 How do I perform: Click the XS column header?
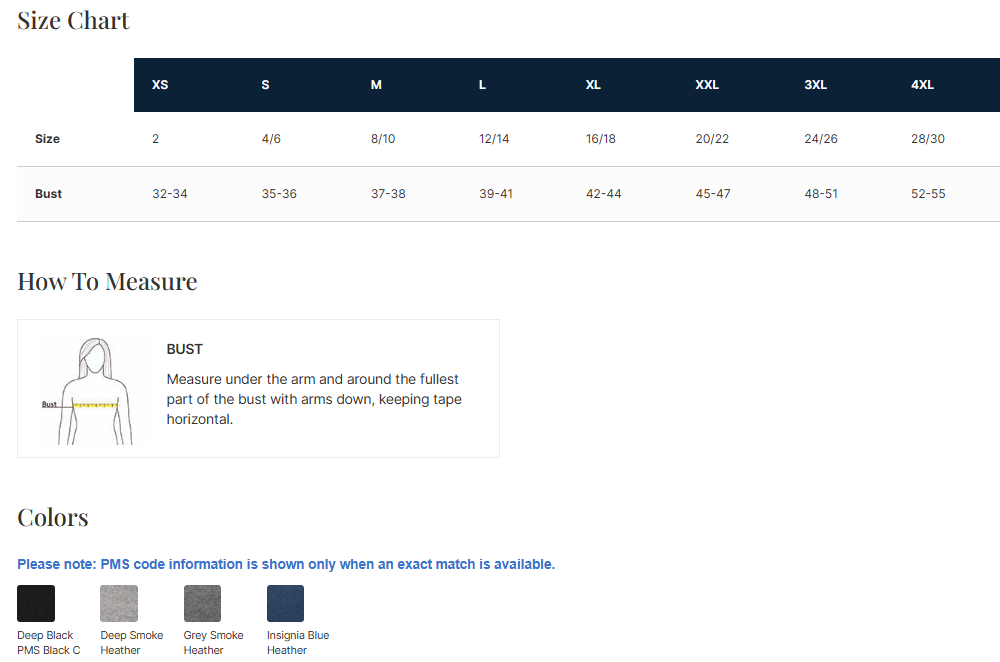pos(160,85)
